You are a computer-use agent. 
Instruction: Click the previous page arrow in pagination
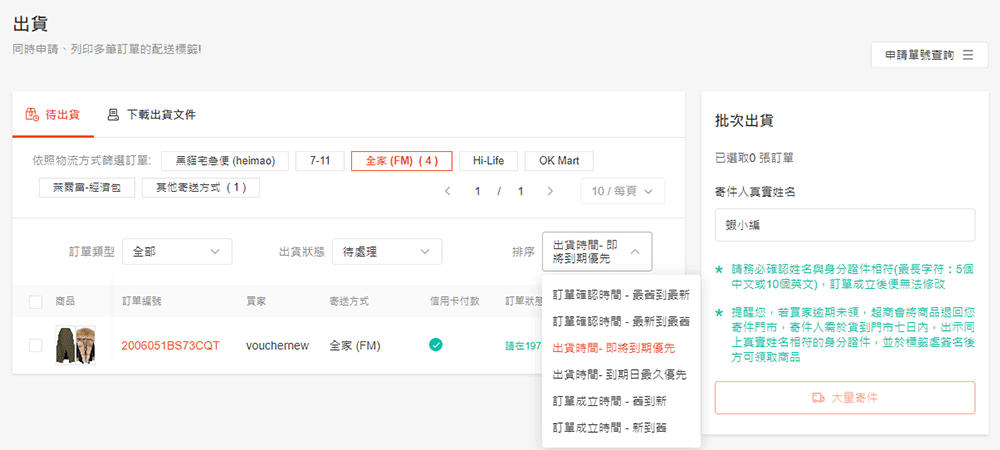[447, 191]
